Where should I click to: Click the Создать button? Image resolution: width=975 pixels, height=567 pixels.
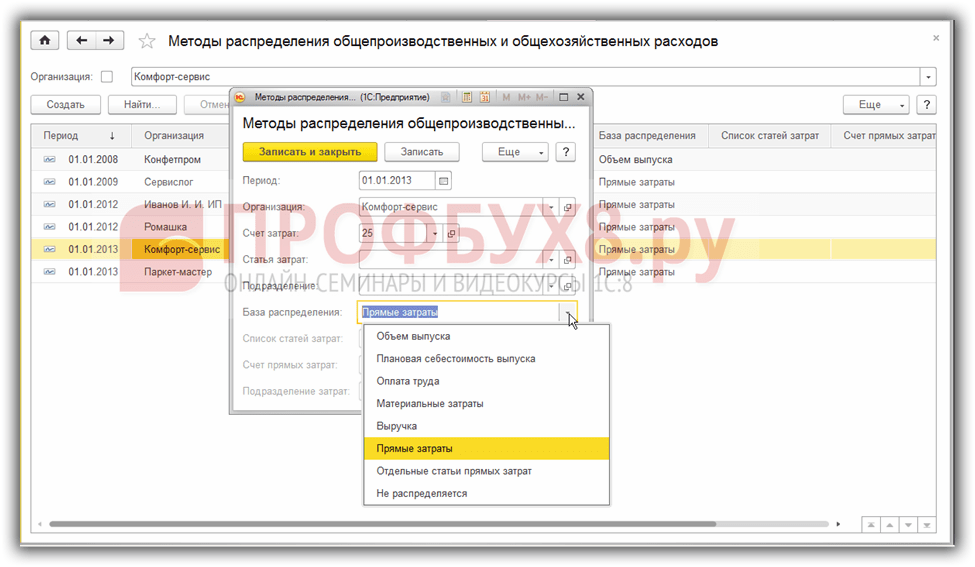point(65,104)
